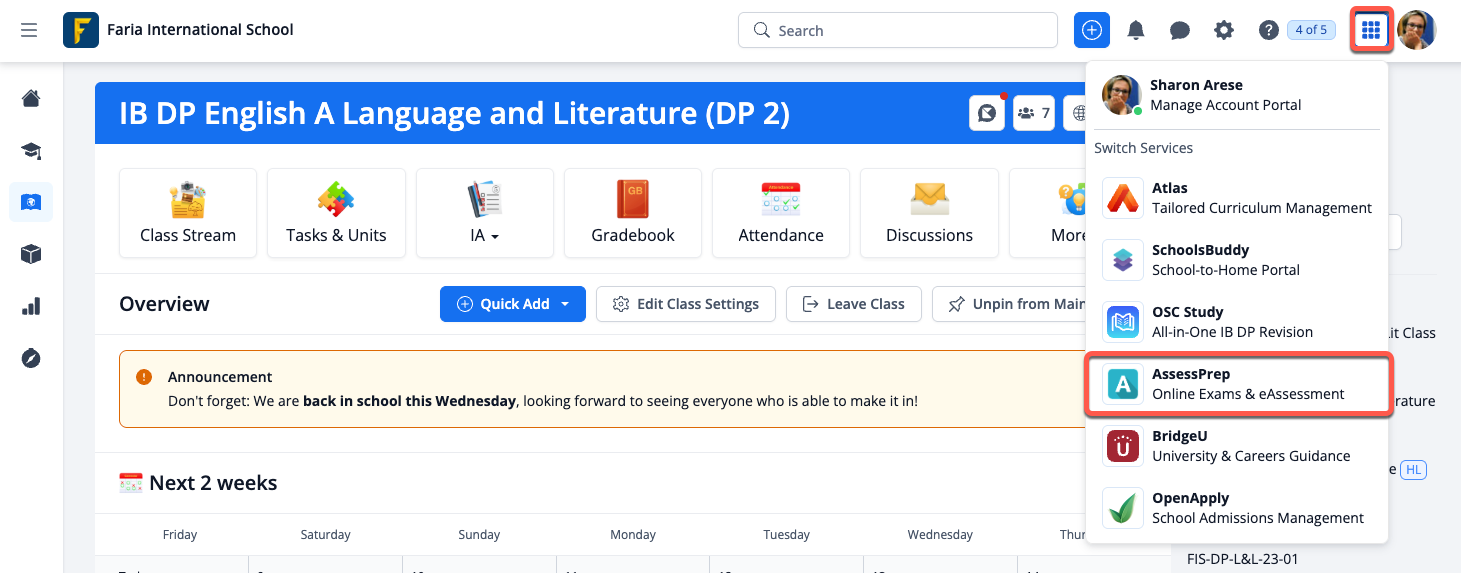The width and height of the screenshot is (1461, 573).
Task: Switch to Atlas service
Action: coord(1237,198)
